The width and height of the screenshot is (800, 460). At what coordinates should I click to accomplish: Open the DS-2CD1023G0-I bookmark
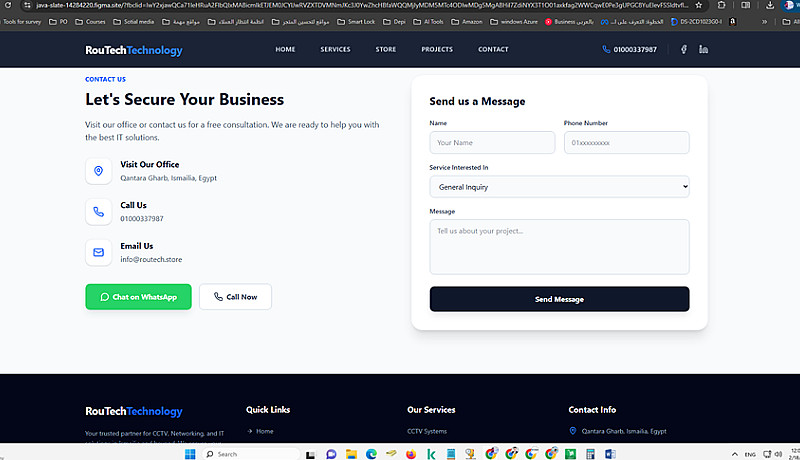click(696, 22)
